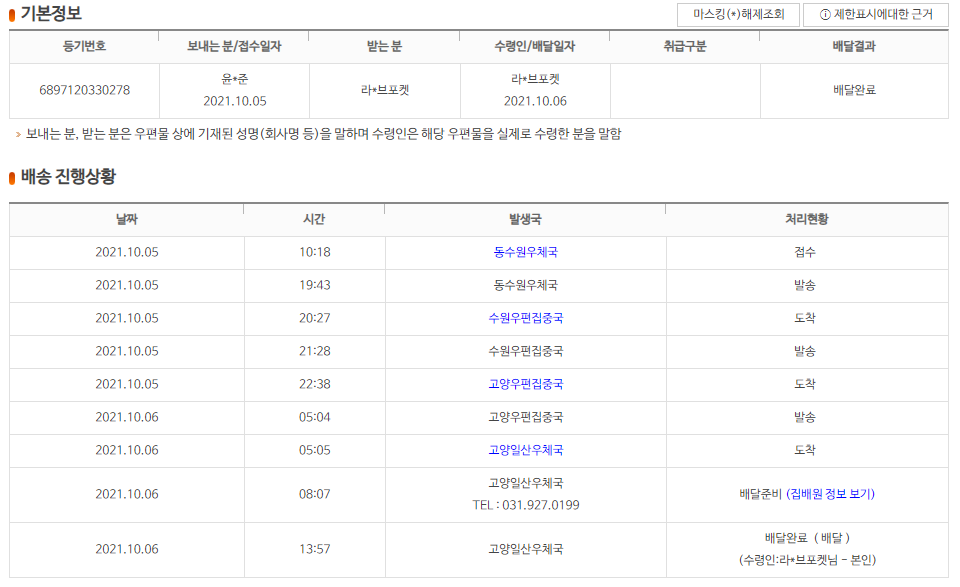
Task: Click the 발생국 column header
Action: [x=525, y=219]
